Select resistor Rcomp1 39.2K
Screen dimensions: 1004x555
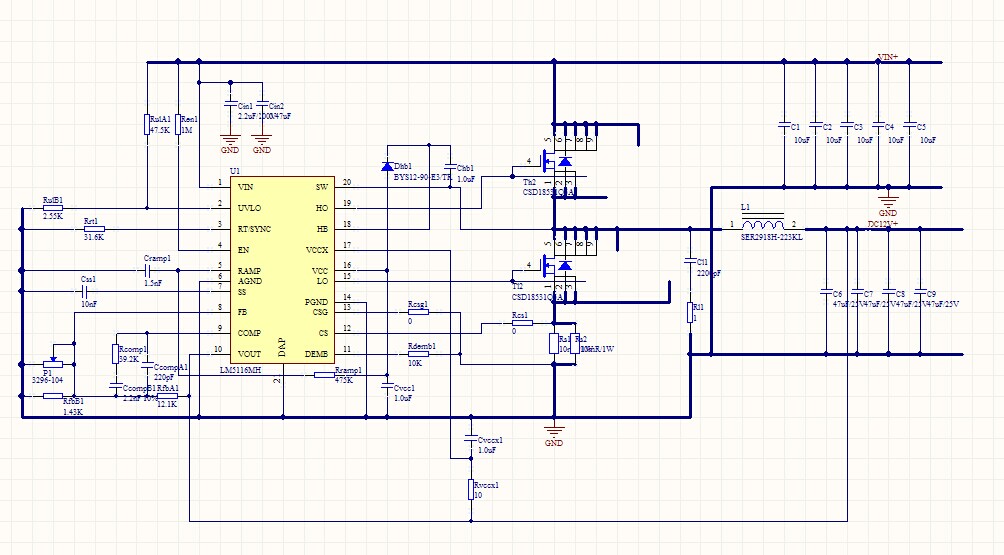coord(115,354)
